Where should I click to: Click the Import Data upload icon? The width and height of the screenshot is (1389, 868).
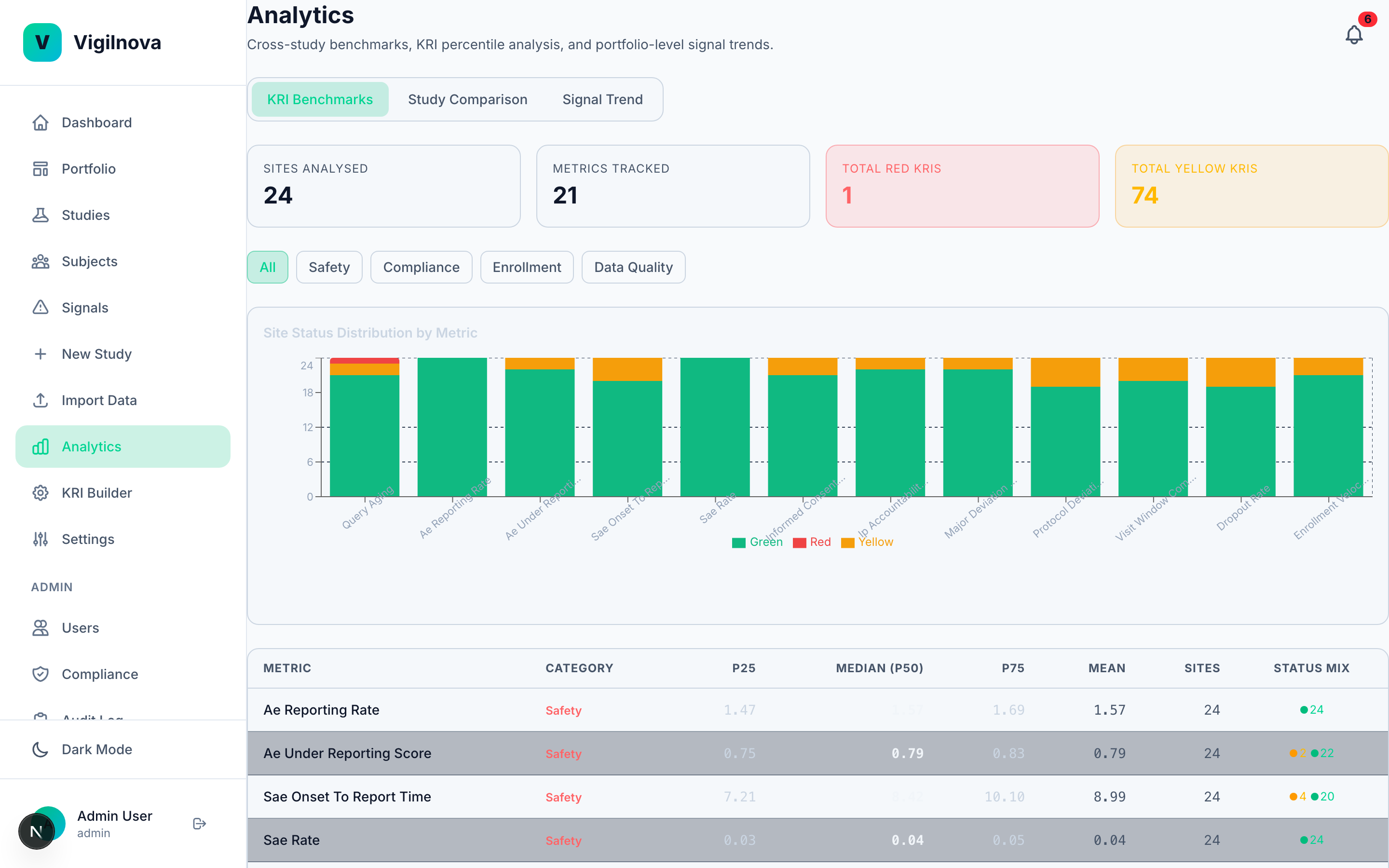(x=40, y=400)
